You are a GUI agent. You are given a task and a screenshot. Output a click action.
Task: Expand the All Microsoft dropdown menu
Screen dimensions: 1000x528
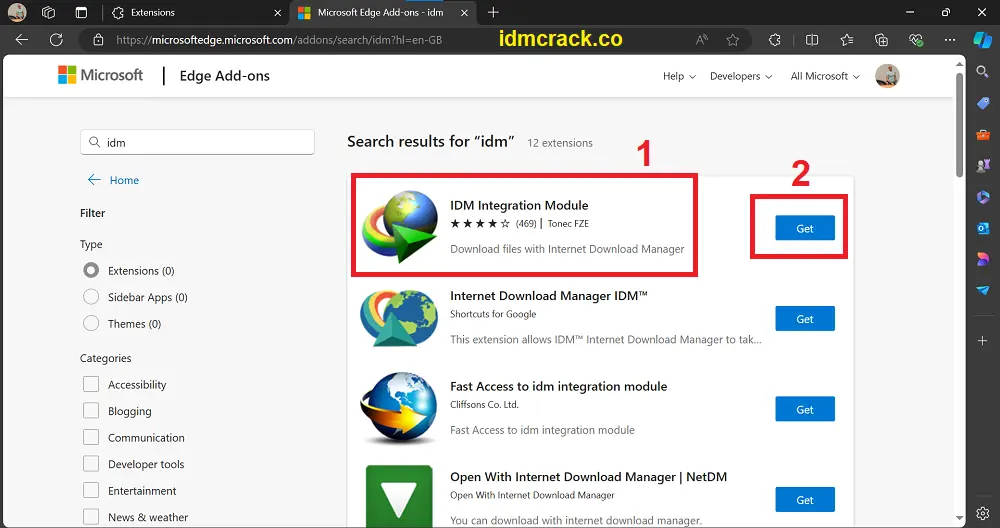[825, 76]
